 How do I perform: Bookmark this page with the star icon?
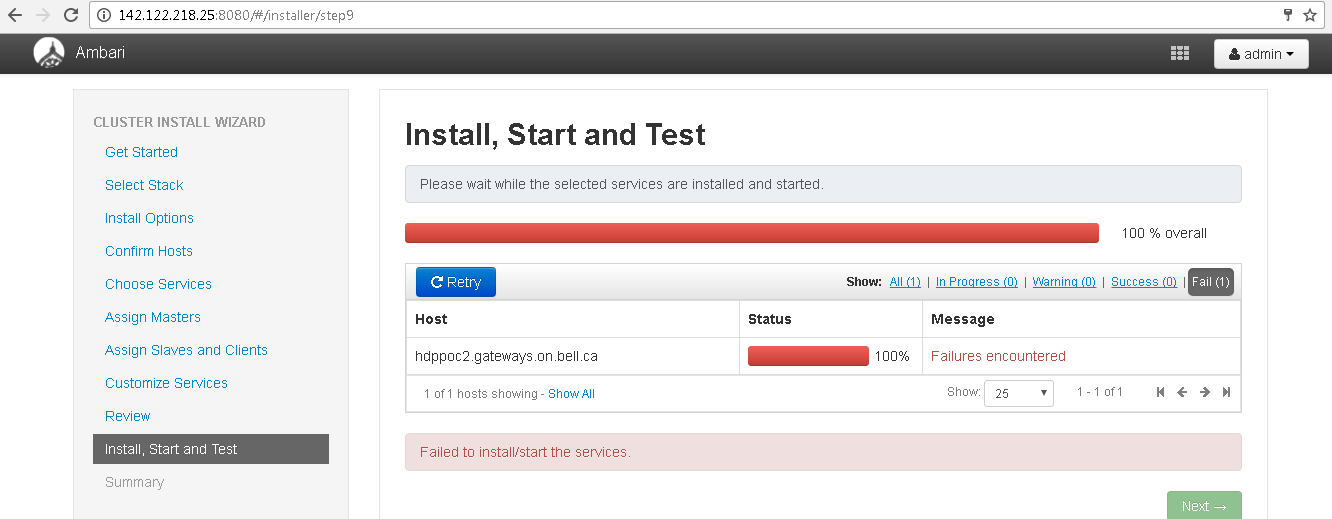point(1310,15)
